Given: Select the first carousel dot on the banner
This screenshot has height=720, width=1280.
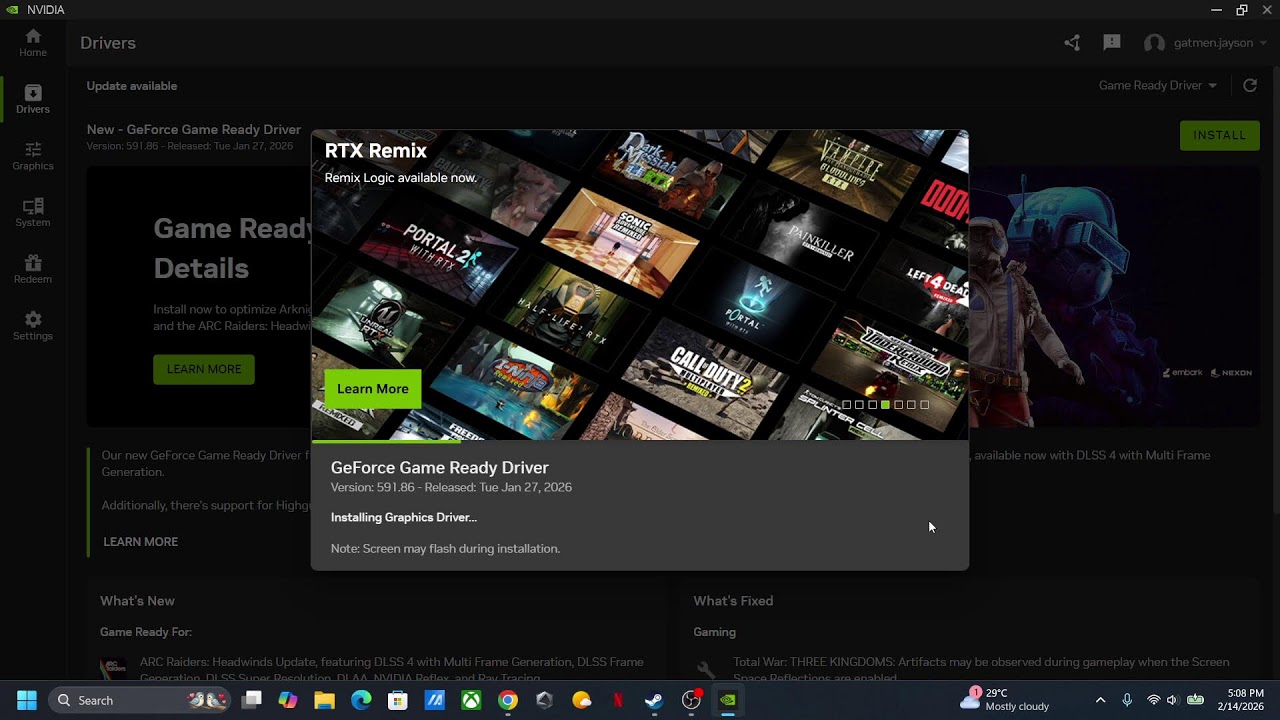Looking at the screenshot, I should 846,405.
